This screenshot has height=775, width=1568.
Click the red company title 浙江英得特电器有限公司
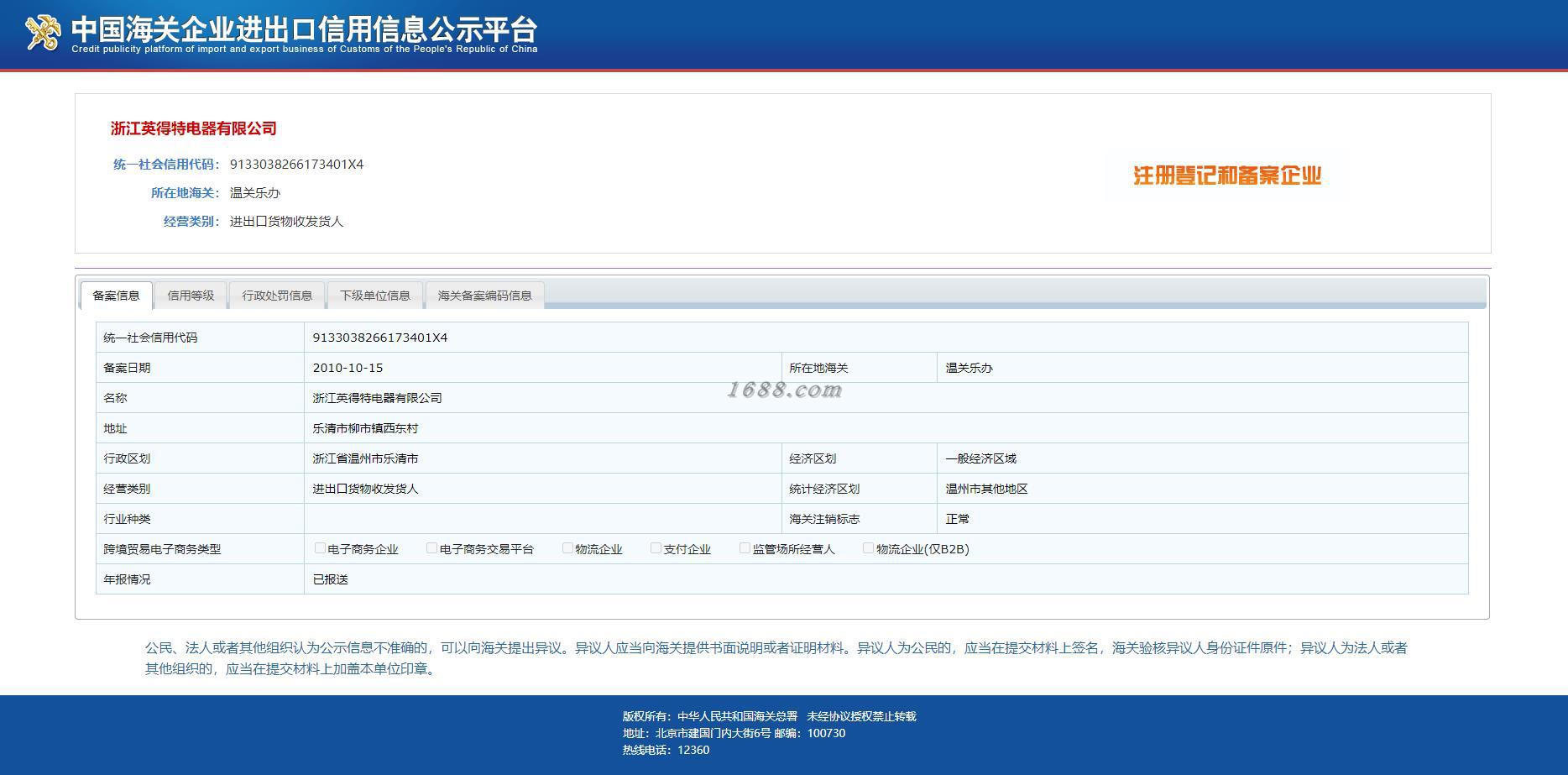tap(194, 128)
